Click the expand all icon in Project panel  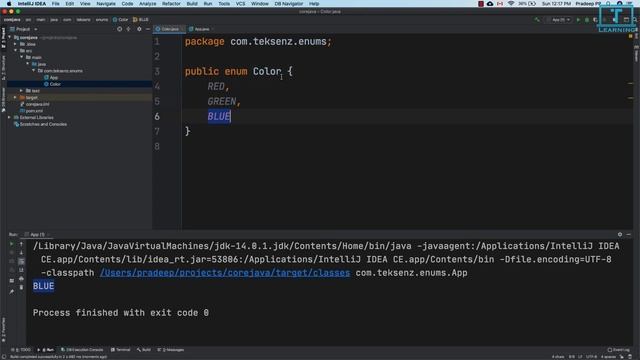coord(129,29)
